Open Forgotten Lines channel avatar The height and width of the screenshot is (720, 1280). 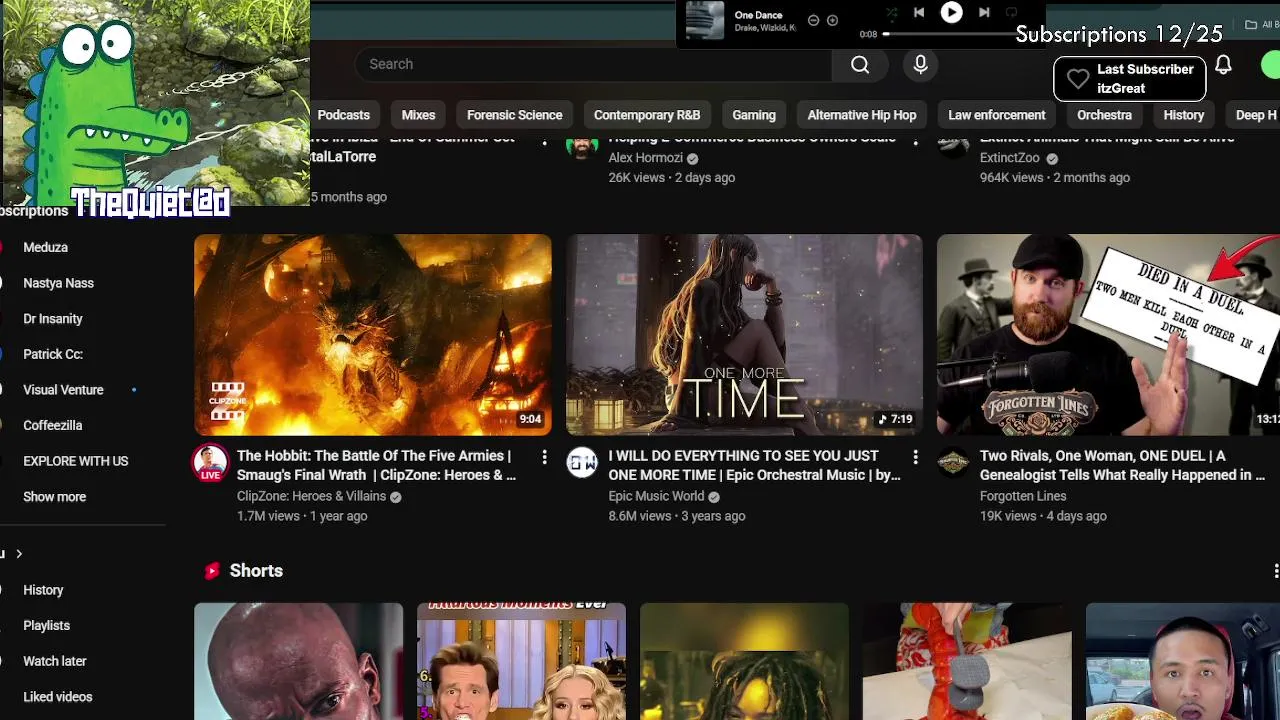click(x=953, y=462)
